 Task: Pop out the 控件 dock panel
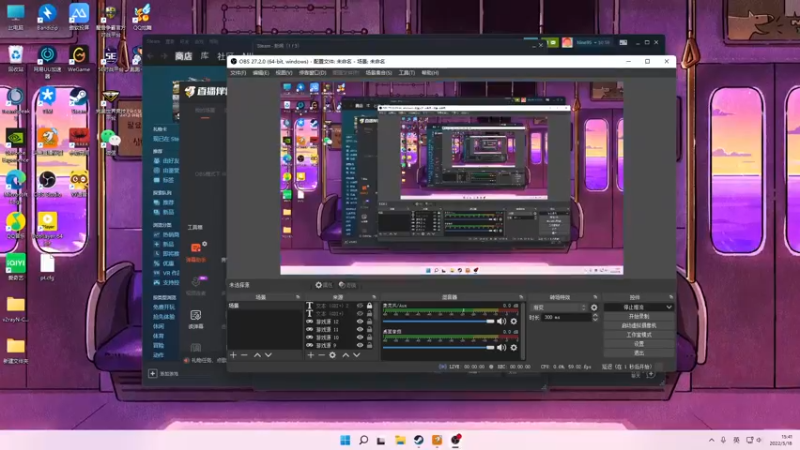pos(670,297)
